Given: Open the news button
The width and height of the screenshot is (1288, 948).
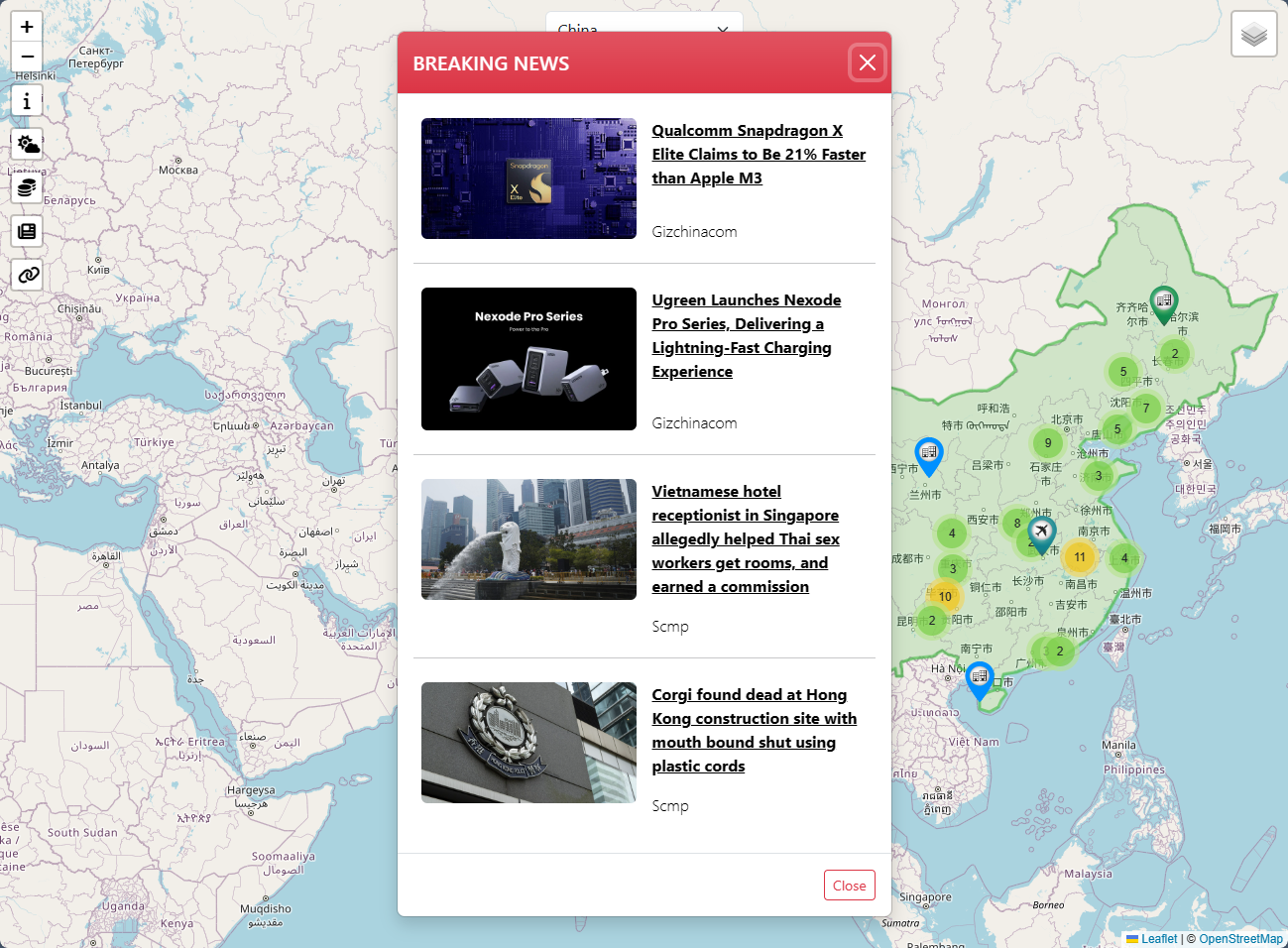Looking at the screenshot, I should pyautogui.click(x=28, y=231).
